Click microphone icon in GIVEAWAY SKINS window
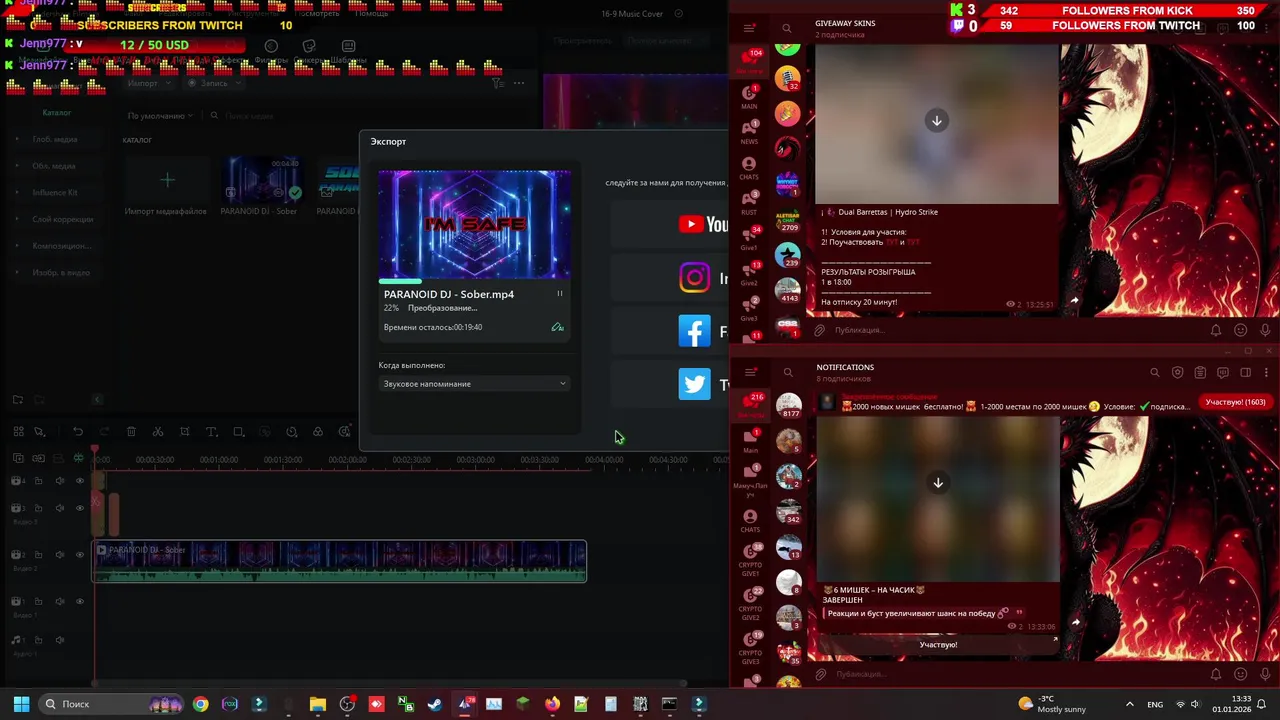 (x=1266, y=330)
